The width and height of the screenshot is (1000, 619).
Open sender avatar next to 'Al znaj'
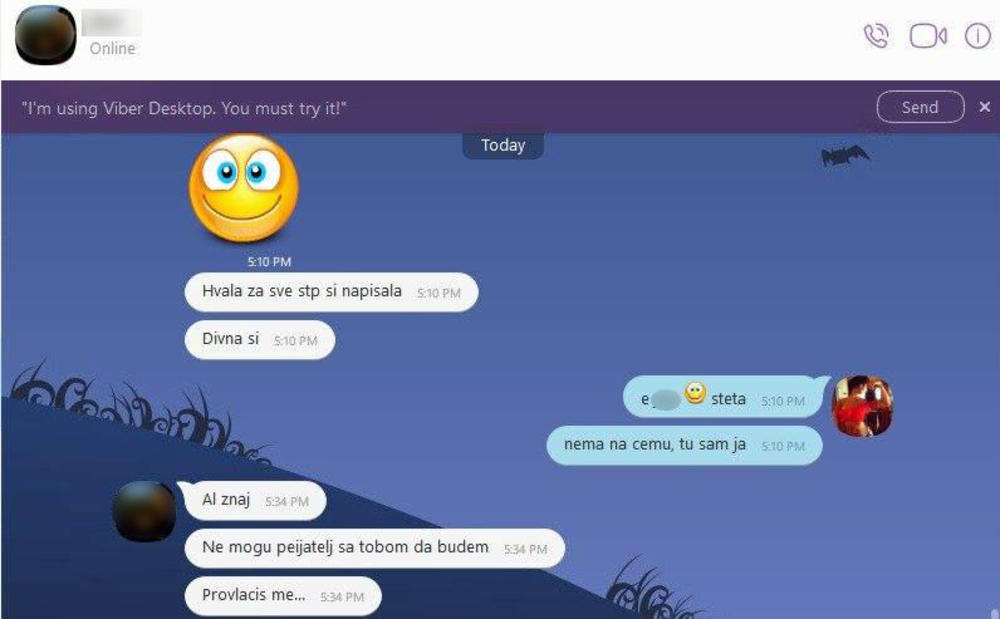[x=144, y=511]
